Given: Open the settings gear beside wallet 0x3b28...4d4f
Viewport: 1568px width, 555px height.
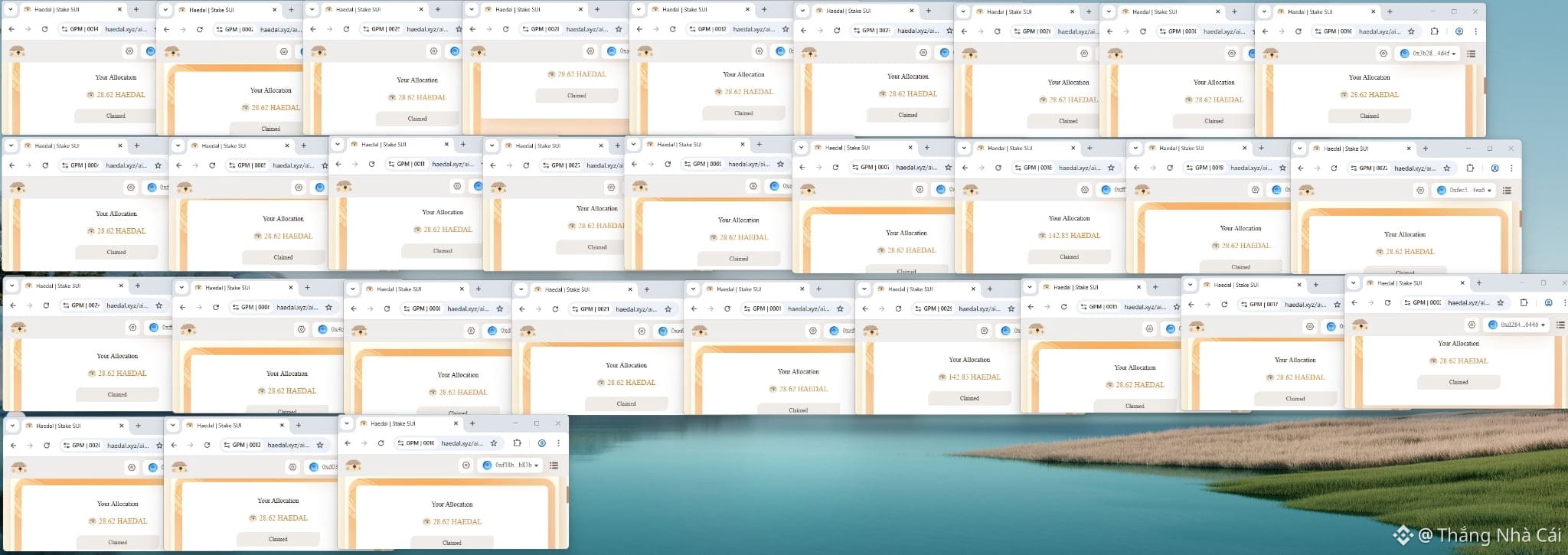Looking at the screenshot, I should [x=1383, y=54].
